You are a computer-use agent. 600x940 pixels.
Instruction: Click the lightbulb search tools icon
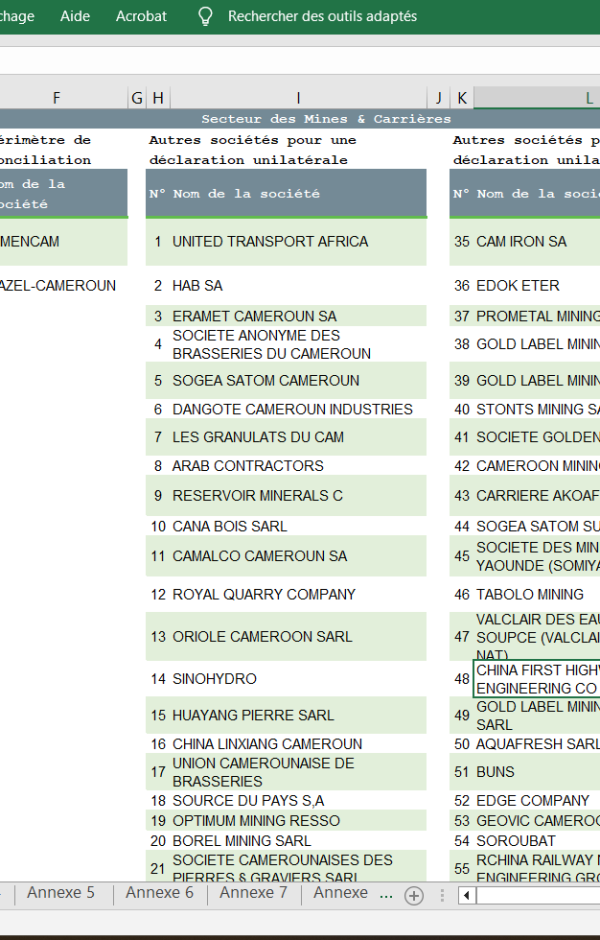click(206, 16)
